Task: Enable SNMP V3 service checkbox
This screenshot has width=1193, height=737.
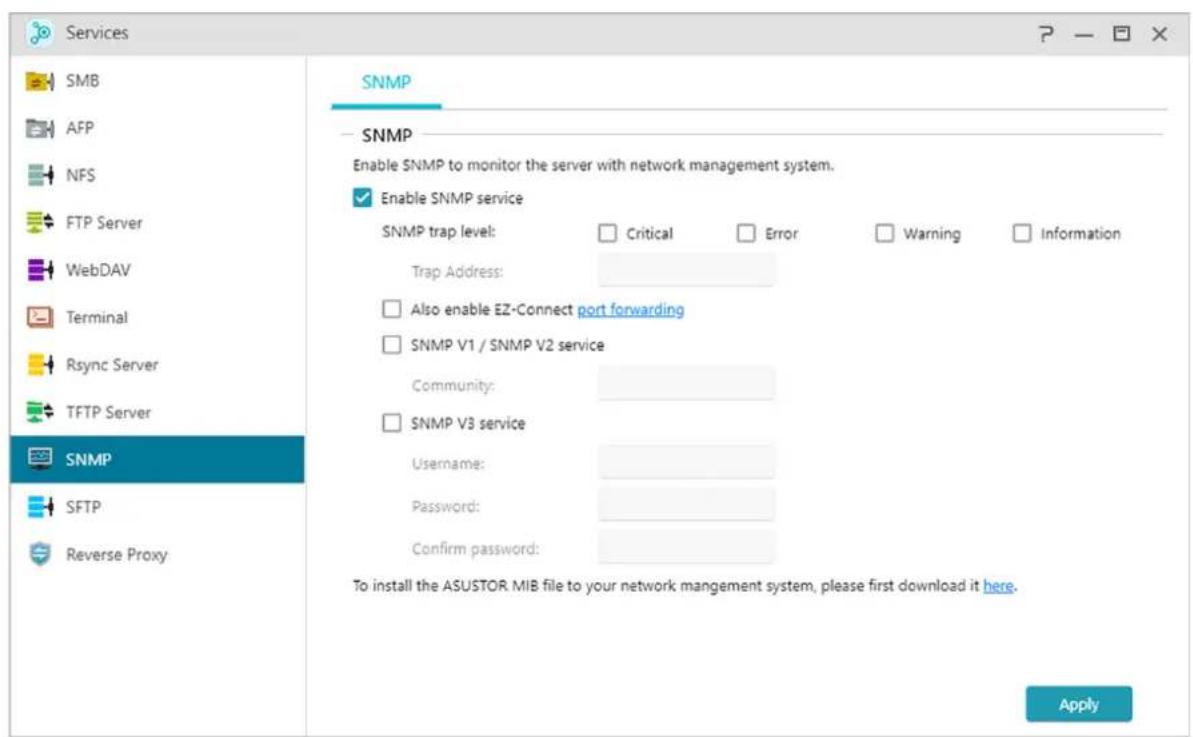Action: click(x=392, y=423)
